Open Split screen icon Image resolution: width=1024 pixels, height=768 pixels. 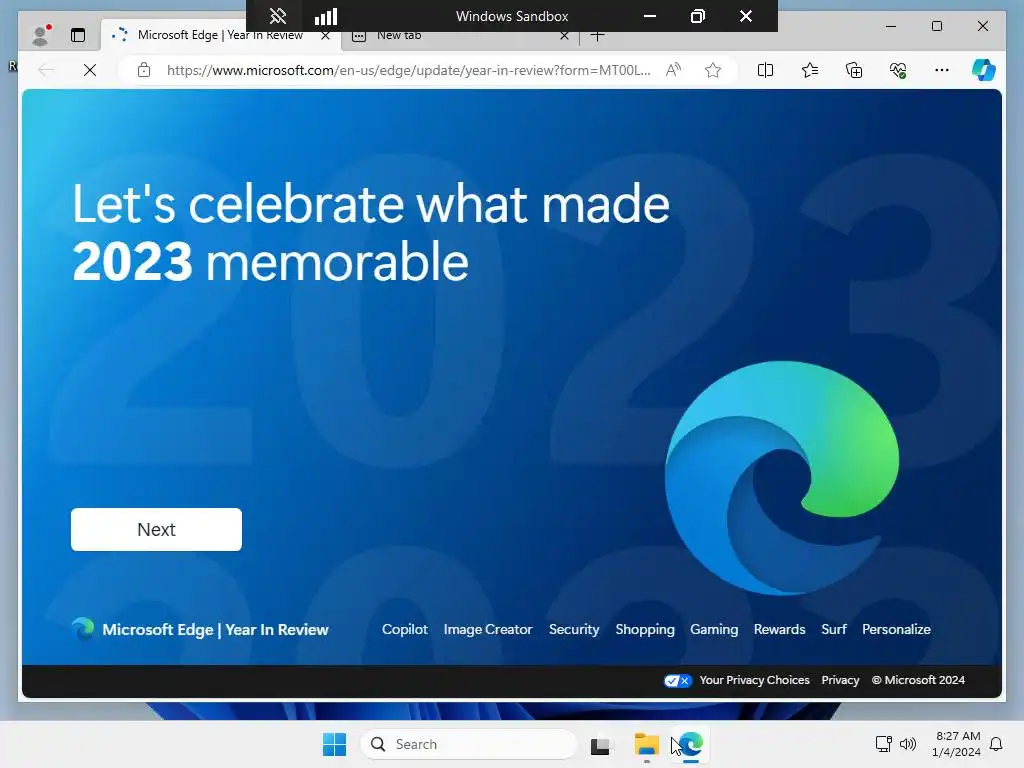[x=765, y=70]
